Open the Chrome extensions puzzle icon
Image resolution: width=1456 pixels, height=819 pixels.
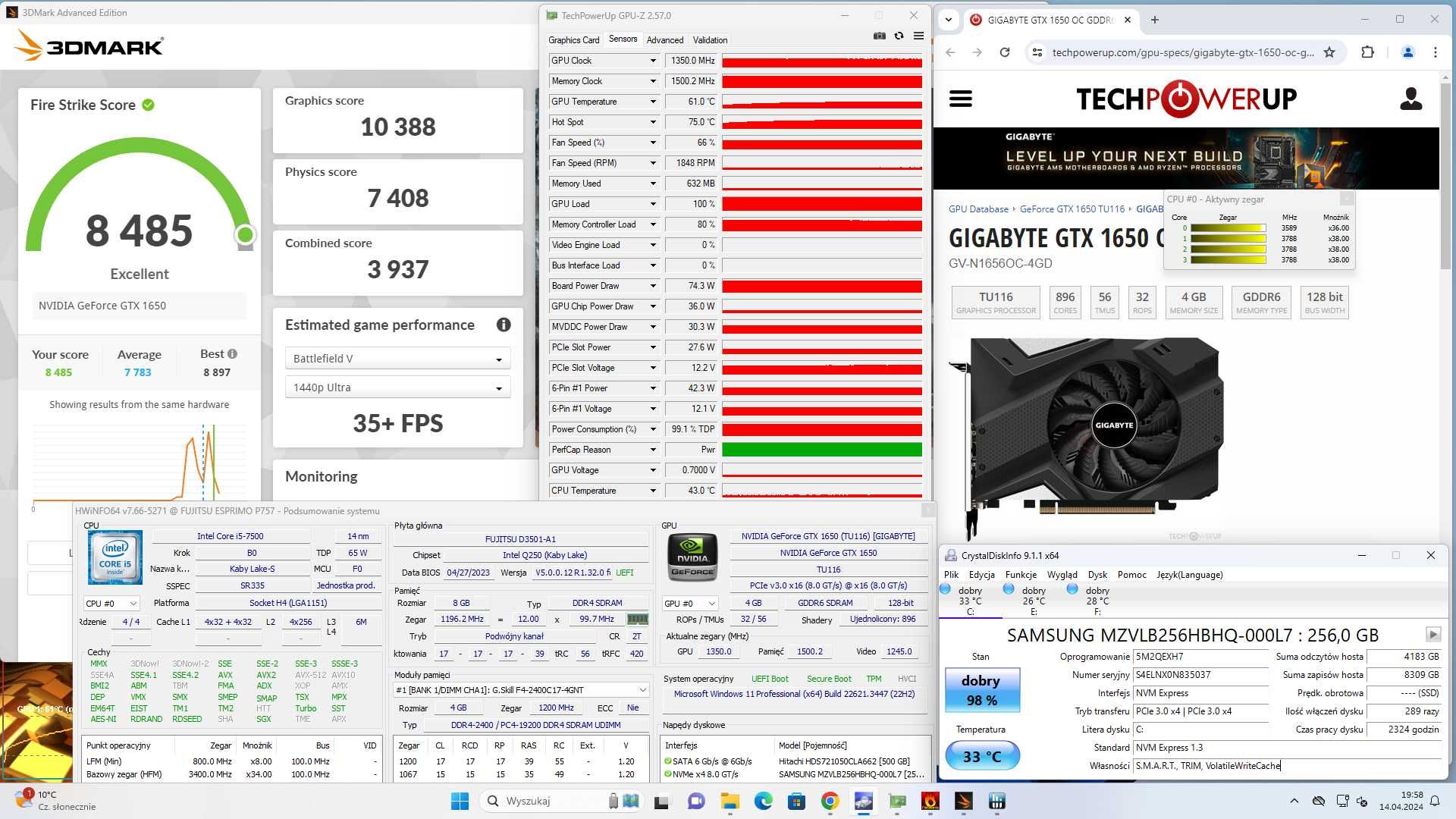tap(1367, 52)
